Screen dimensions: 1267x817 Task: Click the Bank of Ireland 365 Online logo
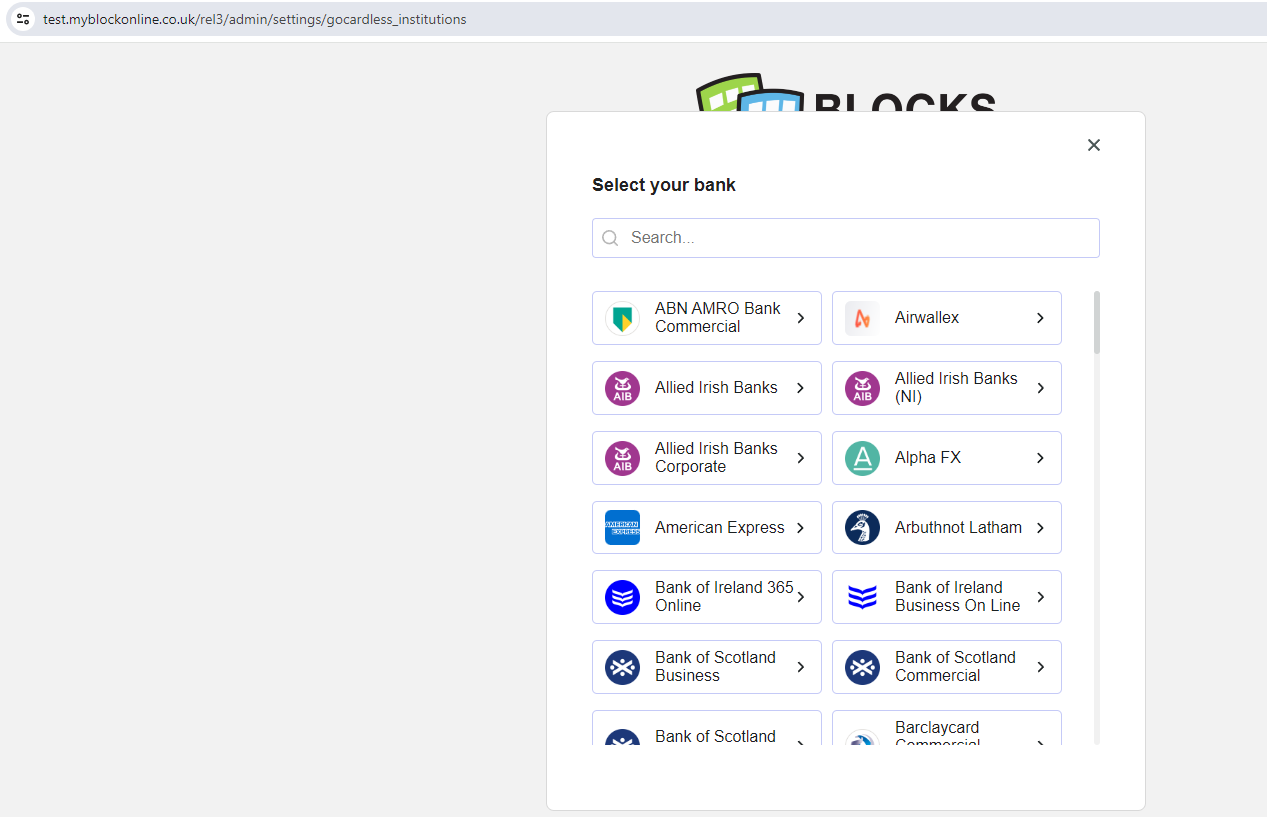pyautogui.click(x=622, y=597)
